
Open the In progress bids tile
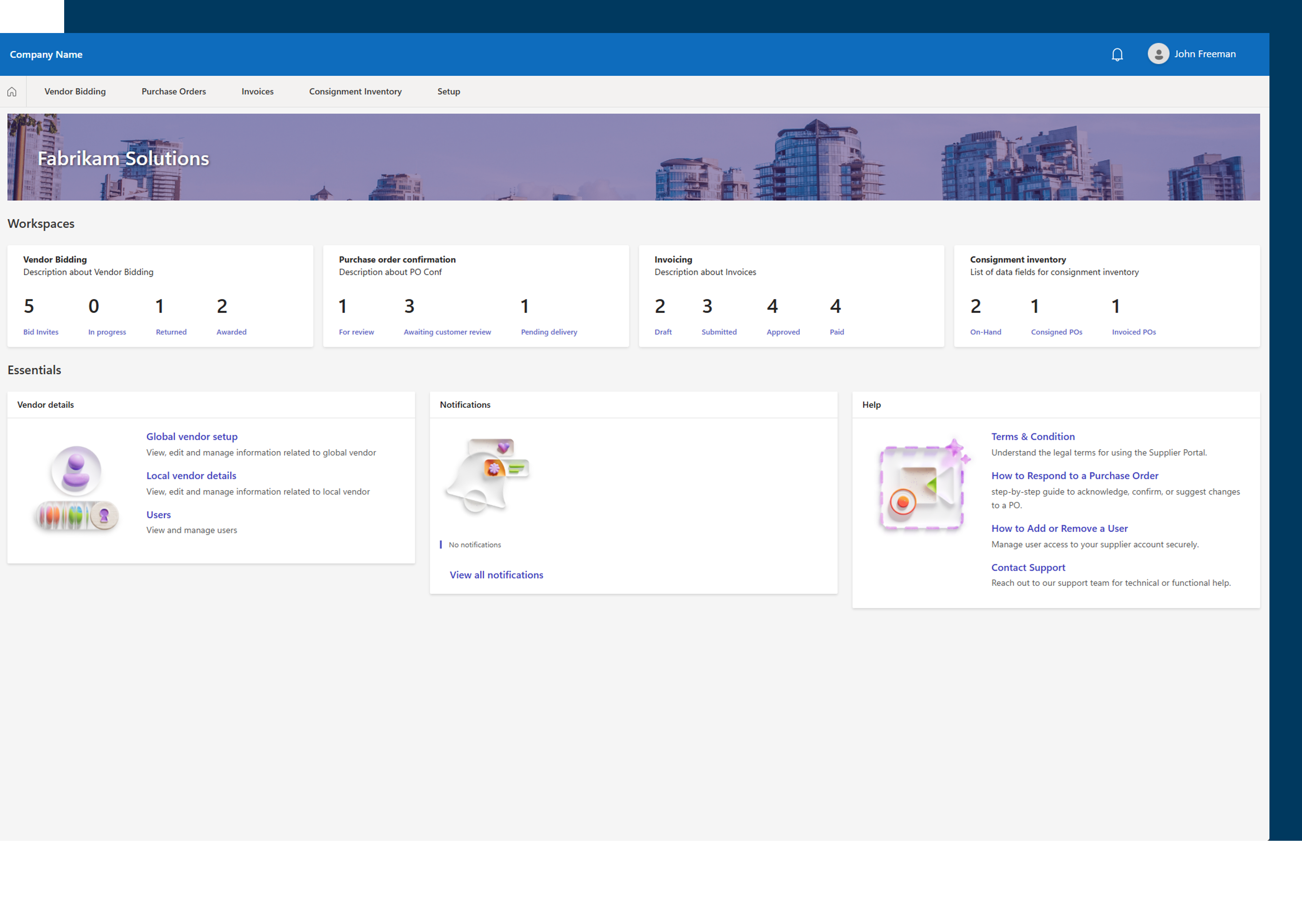107,316
